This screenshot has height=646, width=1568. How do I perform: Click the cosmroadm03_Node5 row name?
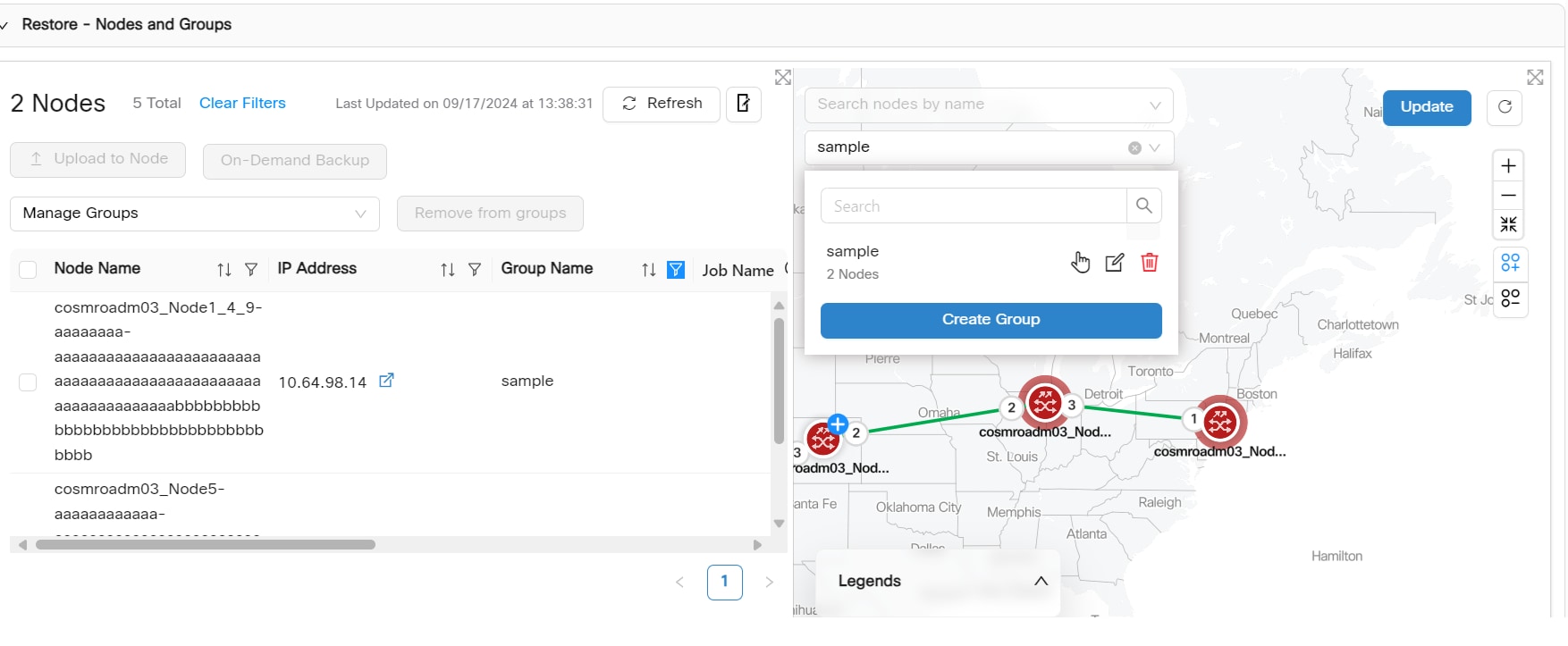tap(139, 502)
